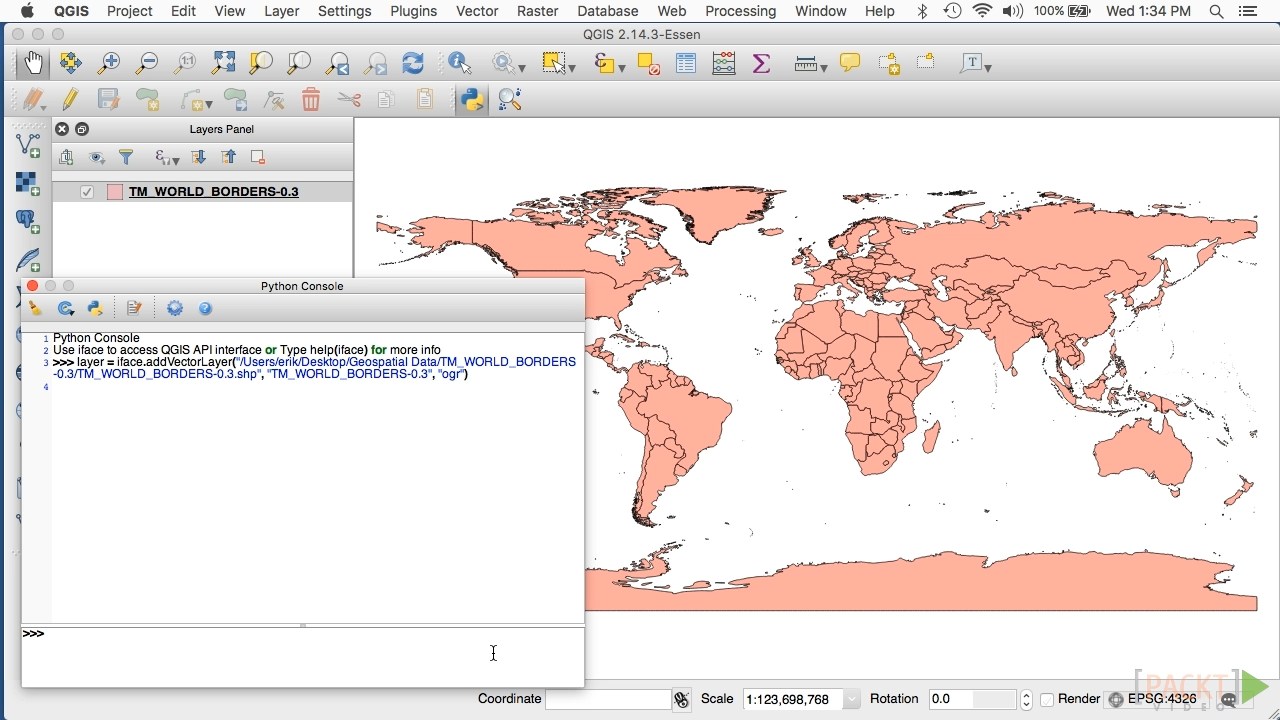Show Editor in Python Console
The width and height of the screenshot is (1280, 720).
click(x=134, y=309)
